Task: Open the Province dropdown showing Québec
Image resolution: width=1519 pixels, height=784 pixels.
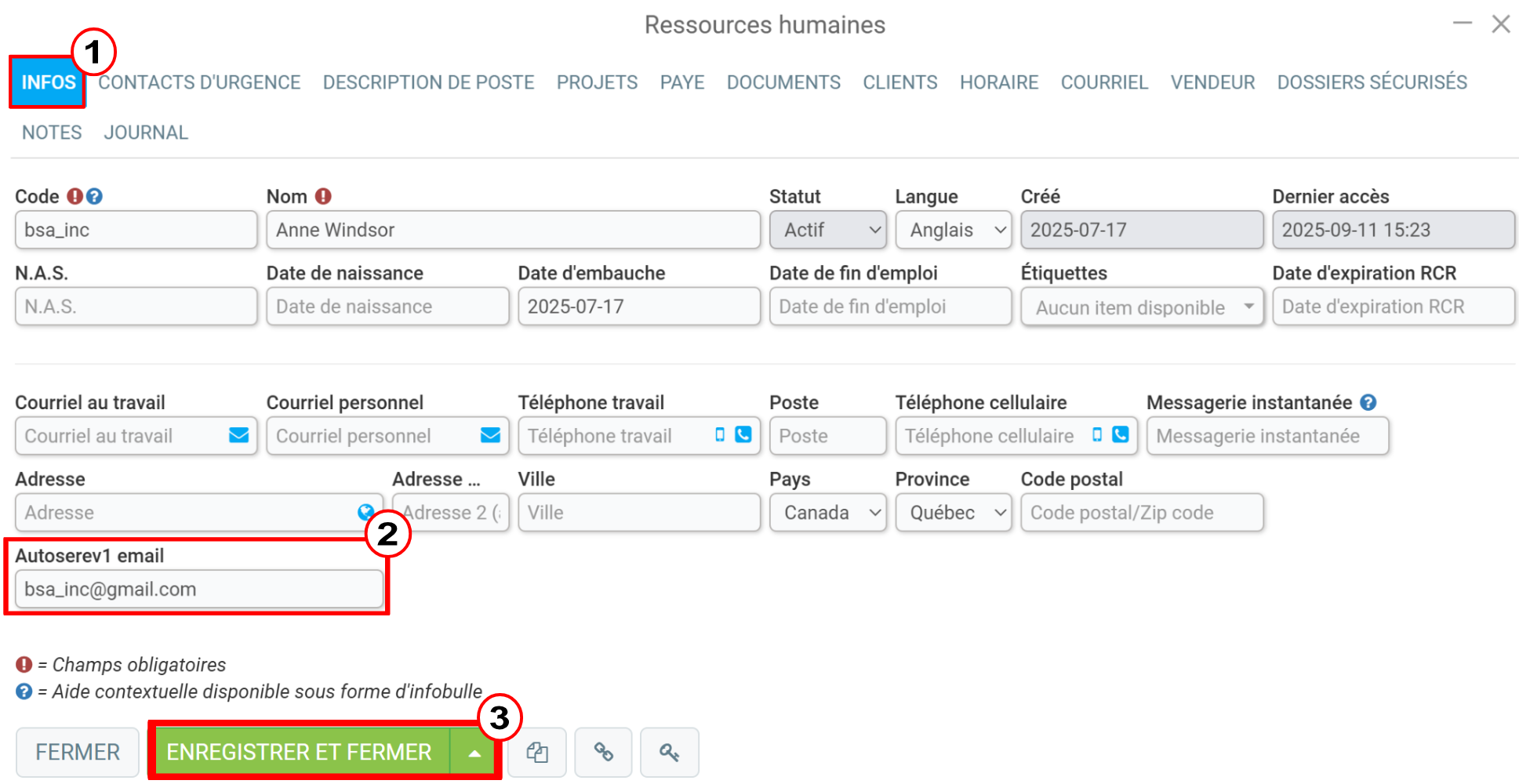Action: tap(954, 513)
